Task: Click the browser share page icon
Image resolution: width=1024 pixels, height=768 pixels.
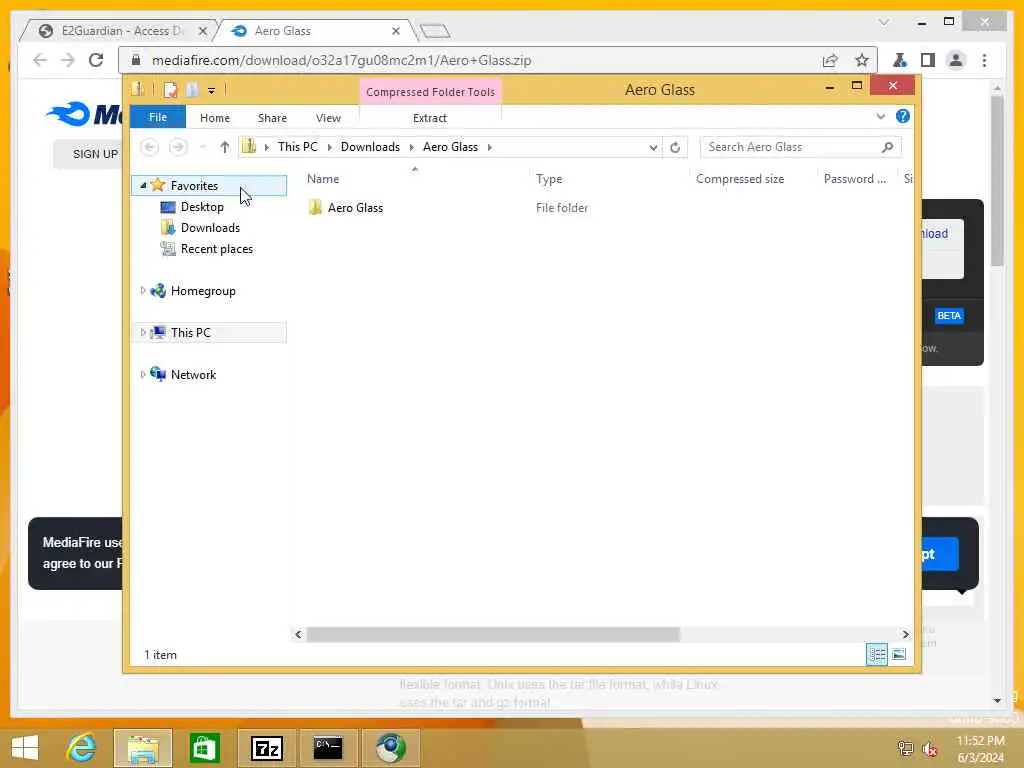Action: coord(830,60)
